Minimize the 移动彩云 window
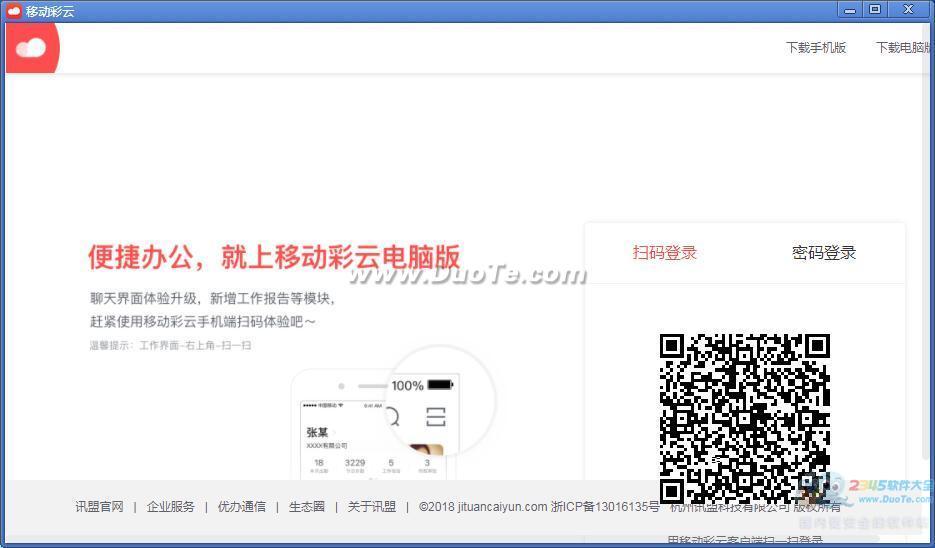Screen dimensions: 935x548 point(850,10)
